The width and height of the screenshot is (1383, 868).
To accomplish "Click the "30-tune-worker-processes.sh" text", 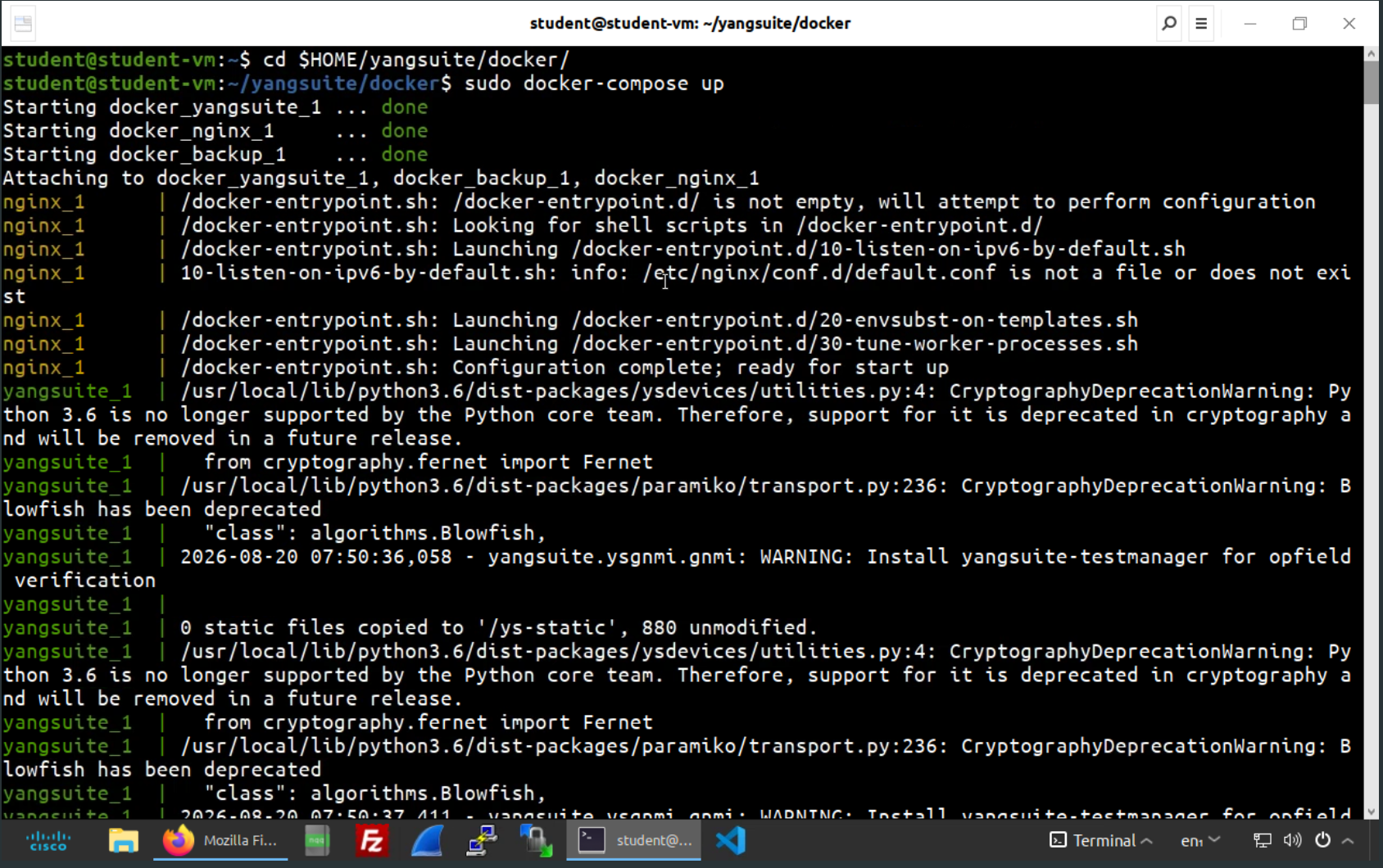I will [x=979, y=344].
